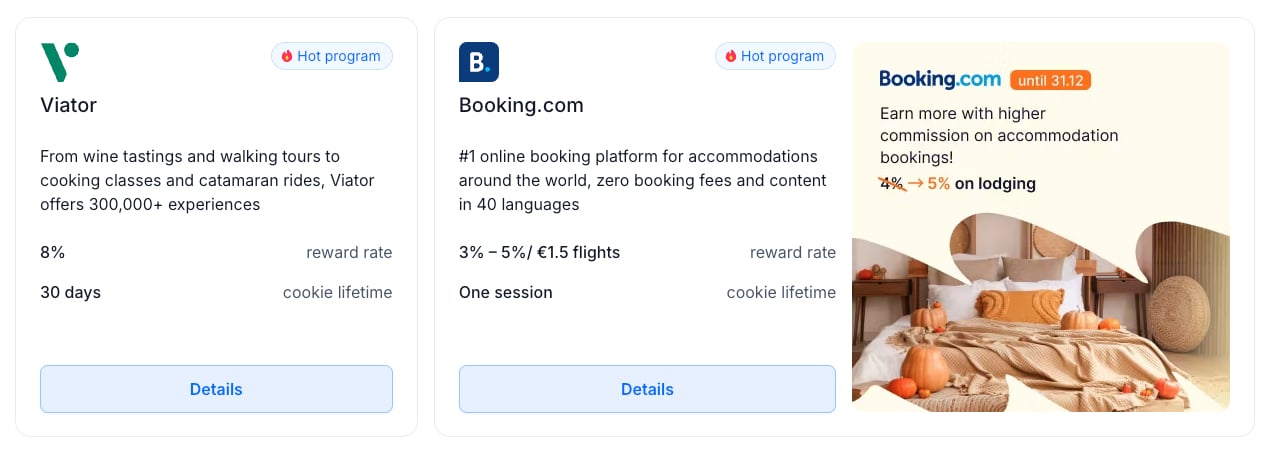Click the '3% – 5%/ €1.5 flights' rate
The height and width of the screenshot is (452, 1267).
[x=539, y=253]
